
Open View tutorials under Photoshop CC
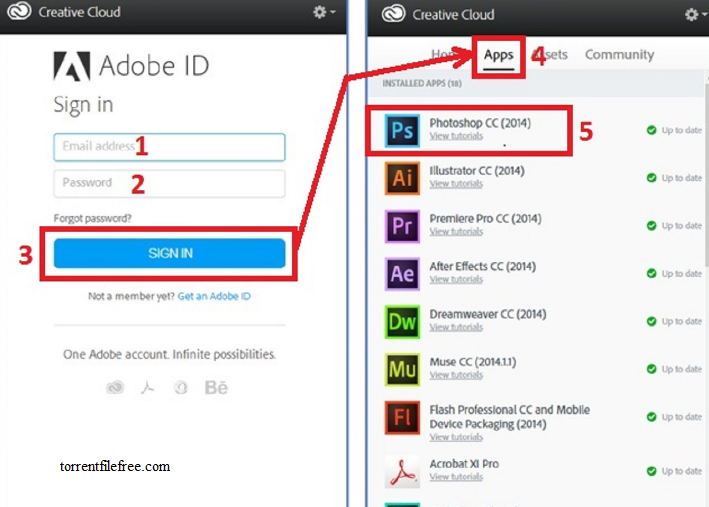(456, 136)
